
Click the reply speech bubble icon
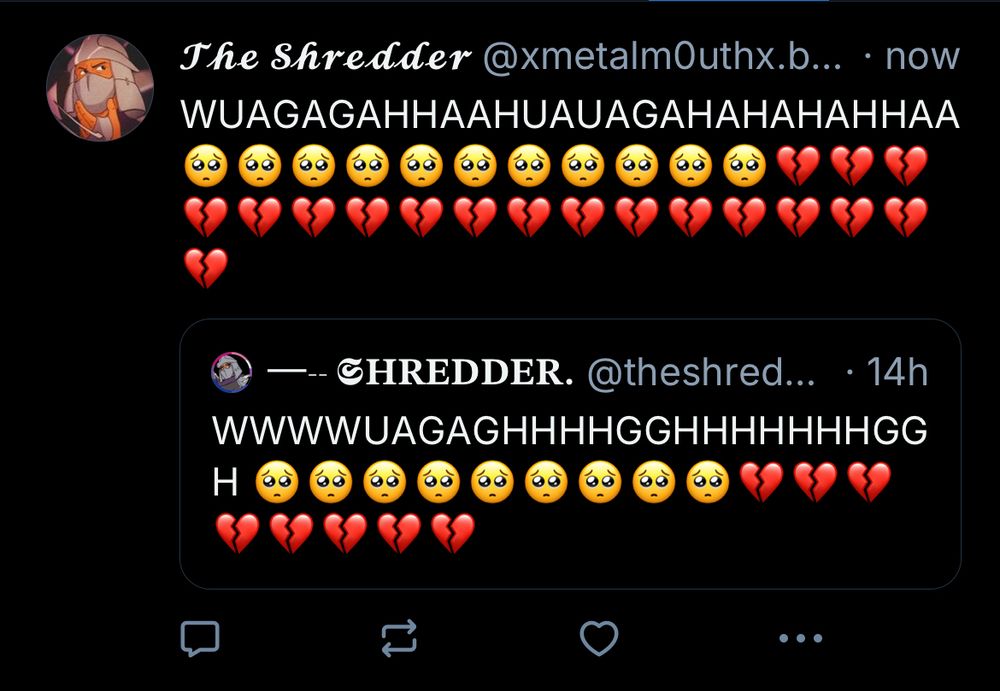coord(200,638)
